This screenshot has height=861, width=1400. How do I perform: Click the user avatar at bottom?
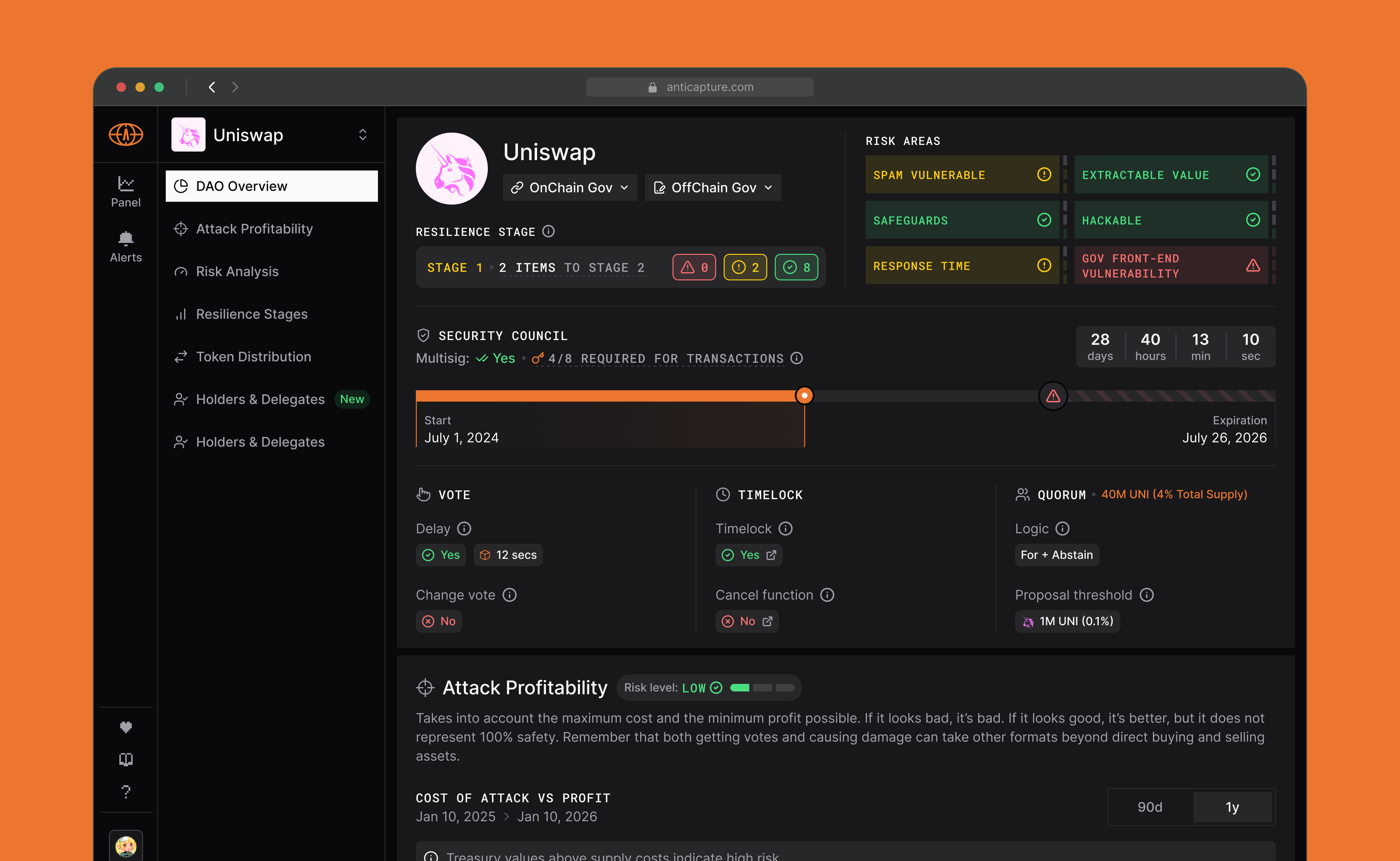(126, 846)
